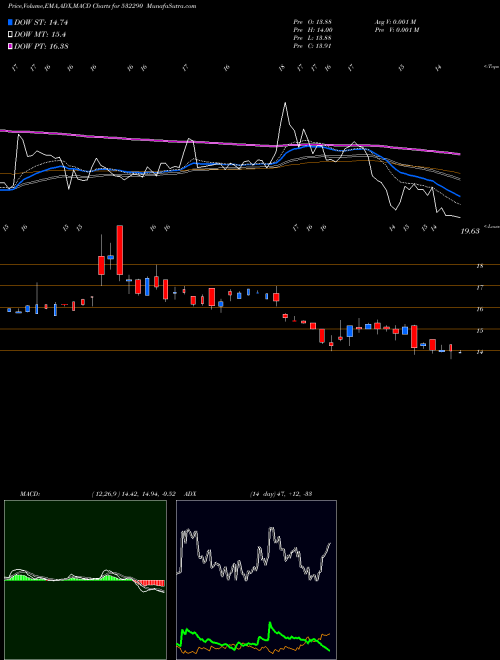Click the '<Tops' label at right edge

(491, 67)
